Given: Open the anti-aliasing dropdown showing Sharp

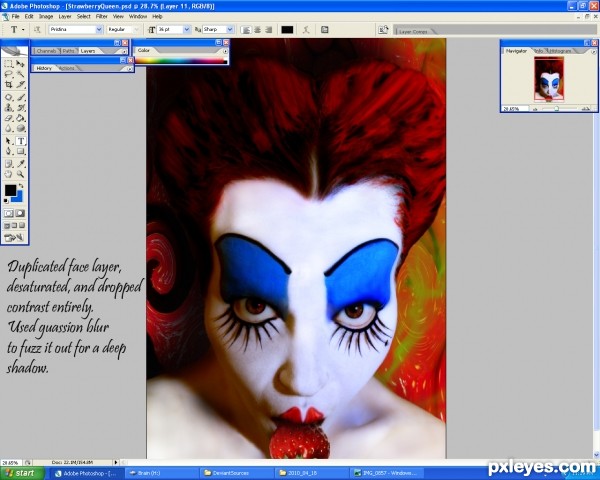Looking at the screenshot, I should [x=230, y=29].
